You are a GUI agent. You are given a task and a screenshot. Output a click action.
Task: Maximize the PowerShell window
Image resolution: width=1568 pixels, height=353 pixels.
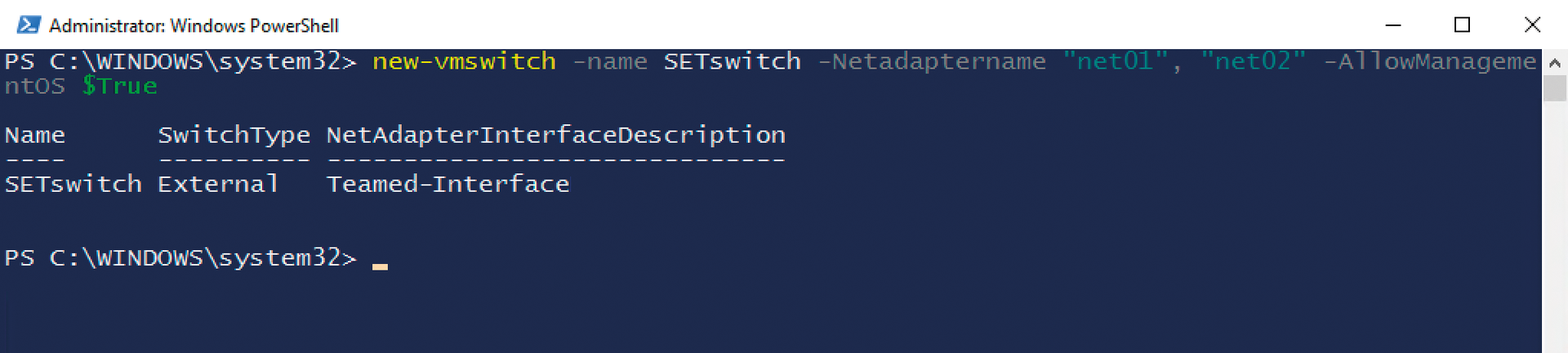[1463, 25]
